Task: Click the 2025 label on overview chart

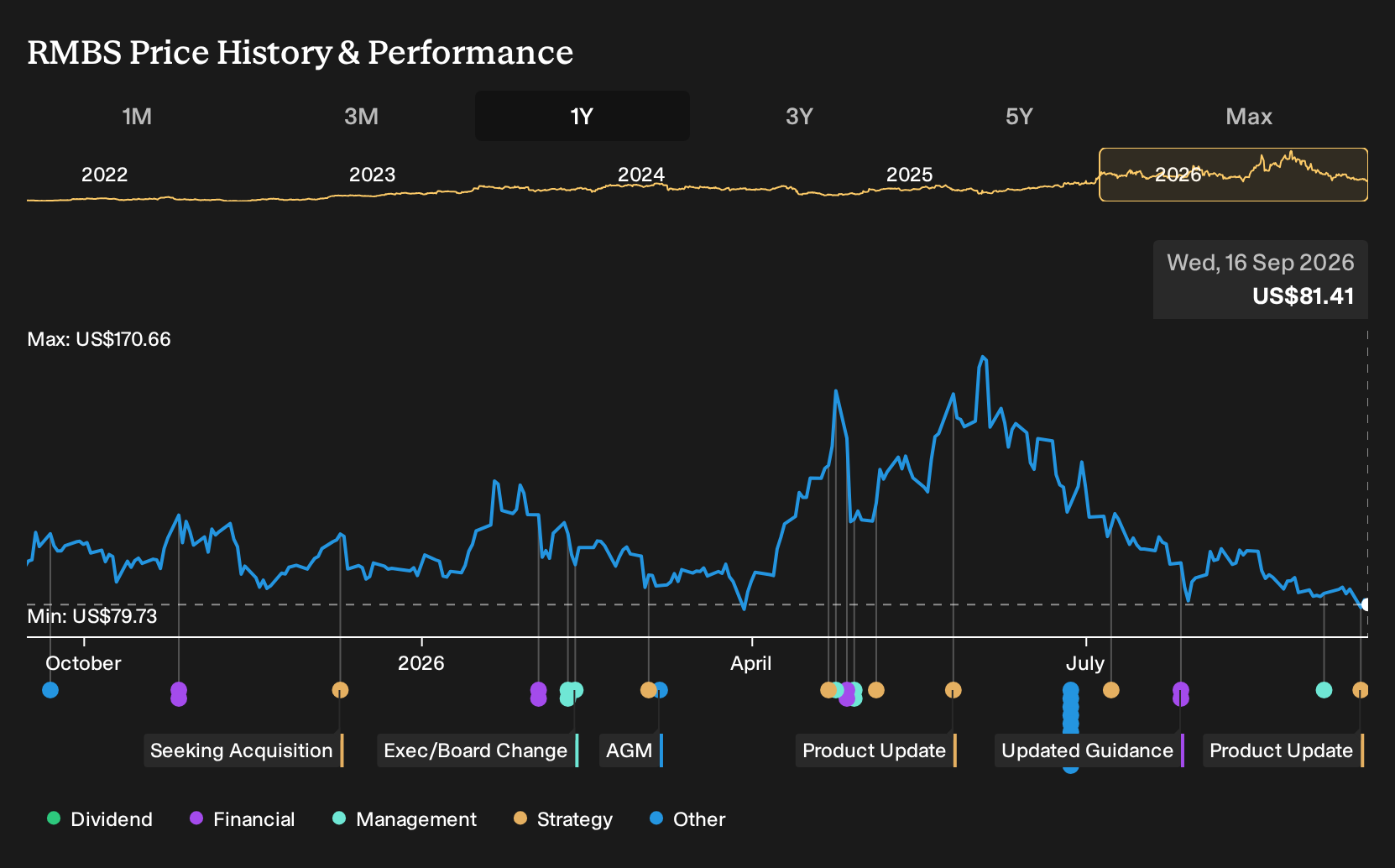Action: point(910,175)
